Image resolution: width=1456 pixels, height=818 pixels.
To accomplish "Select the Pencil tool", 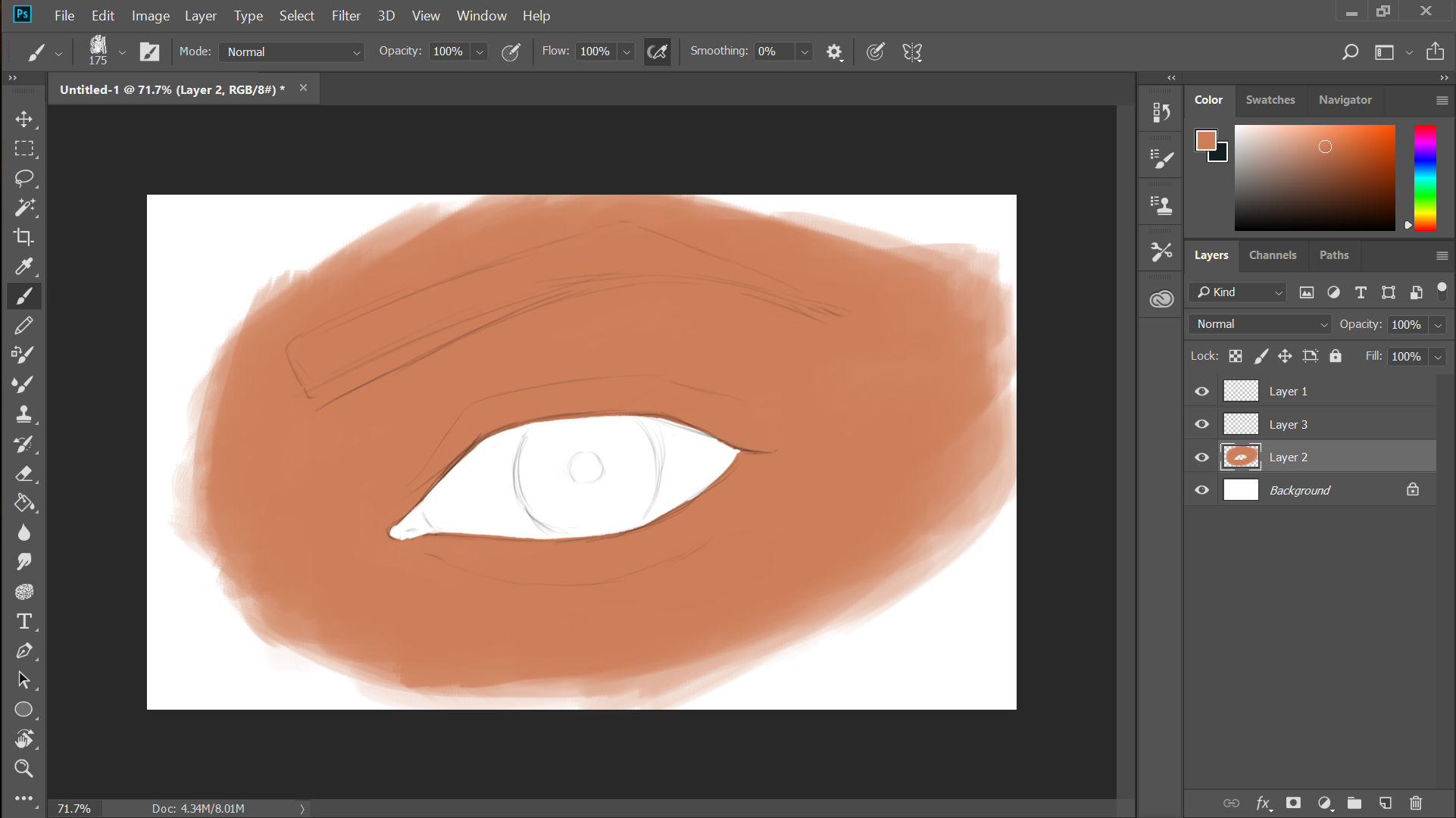I will 23,326.
